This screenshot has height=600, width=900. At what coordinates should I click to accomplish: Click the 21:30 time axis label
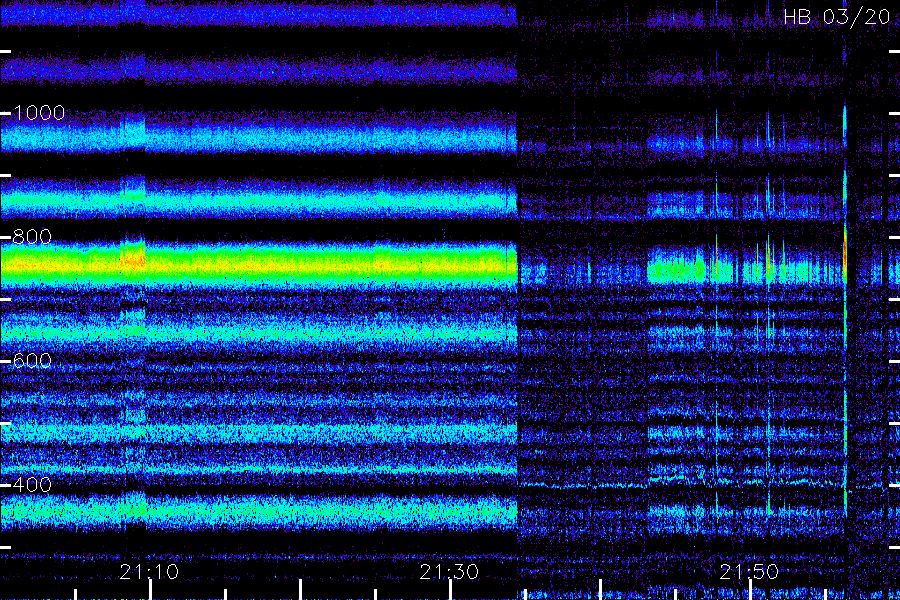tap(449, 572)
